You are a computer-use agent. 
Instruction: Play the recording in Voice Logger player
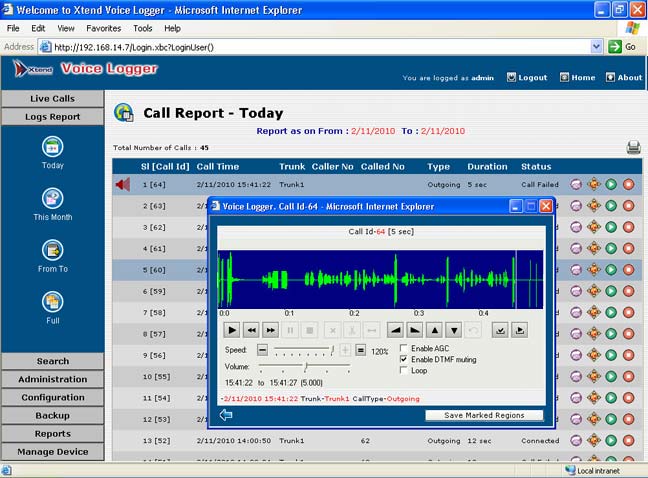click(x=232, y=330)
